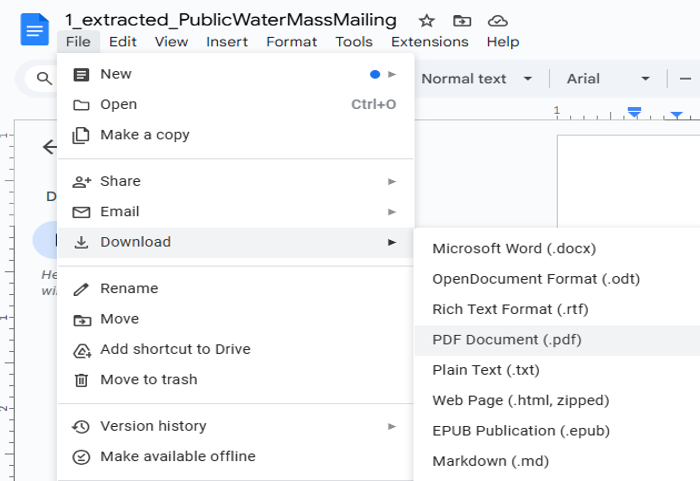Click the Google Docs home icon
This screenshot has width=700, height=481.
click(x=34, y=29)
